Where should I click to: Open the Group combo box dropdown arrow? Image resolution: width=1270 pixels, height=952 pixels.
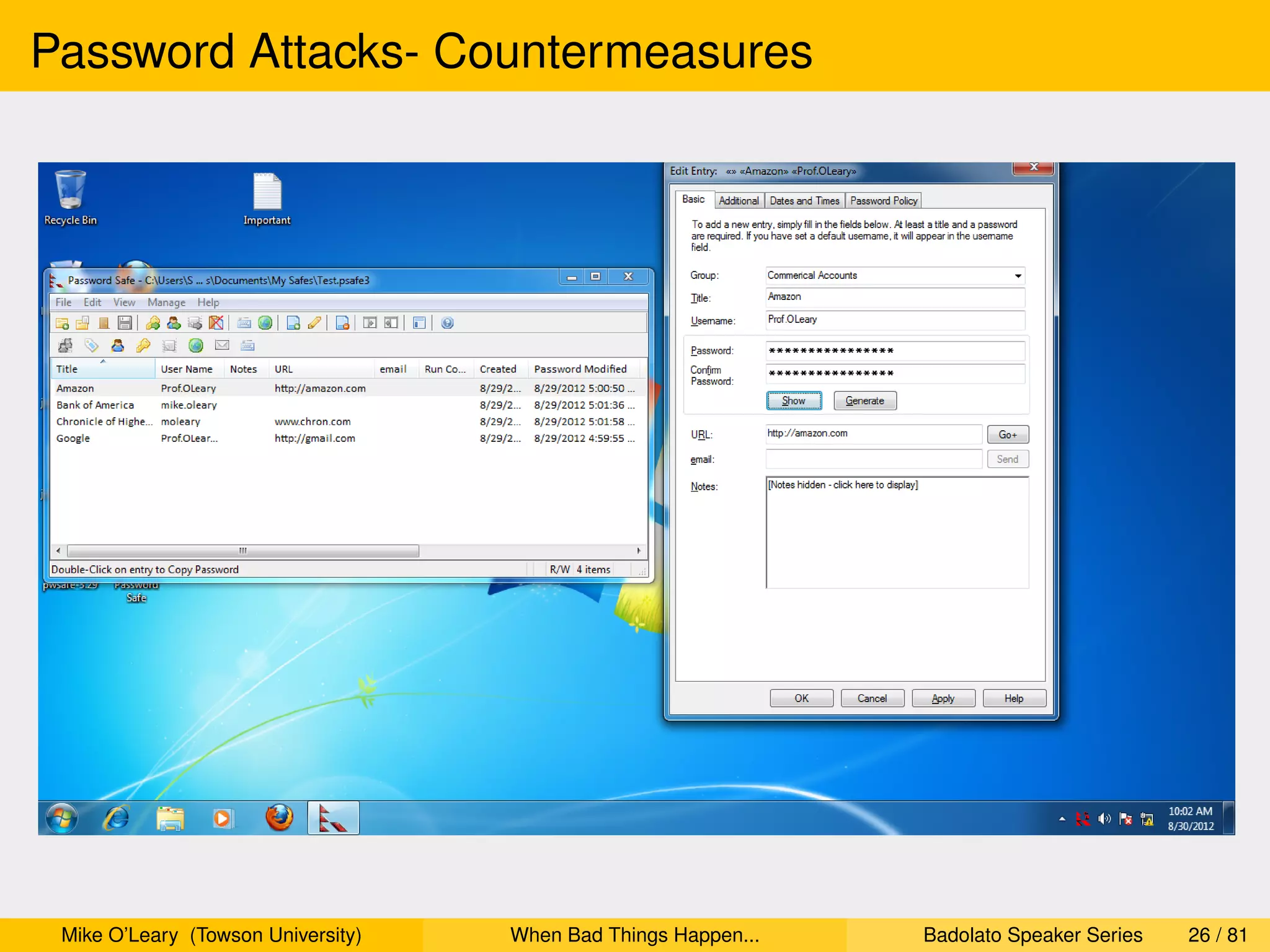coord(1018,276)
